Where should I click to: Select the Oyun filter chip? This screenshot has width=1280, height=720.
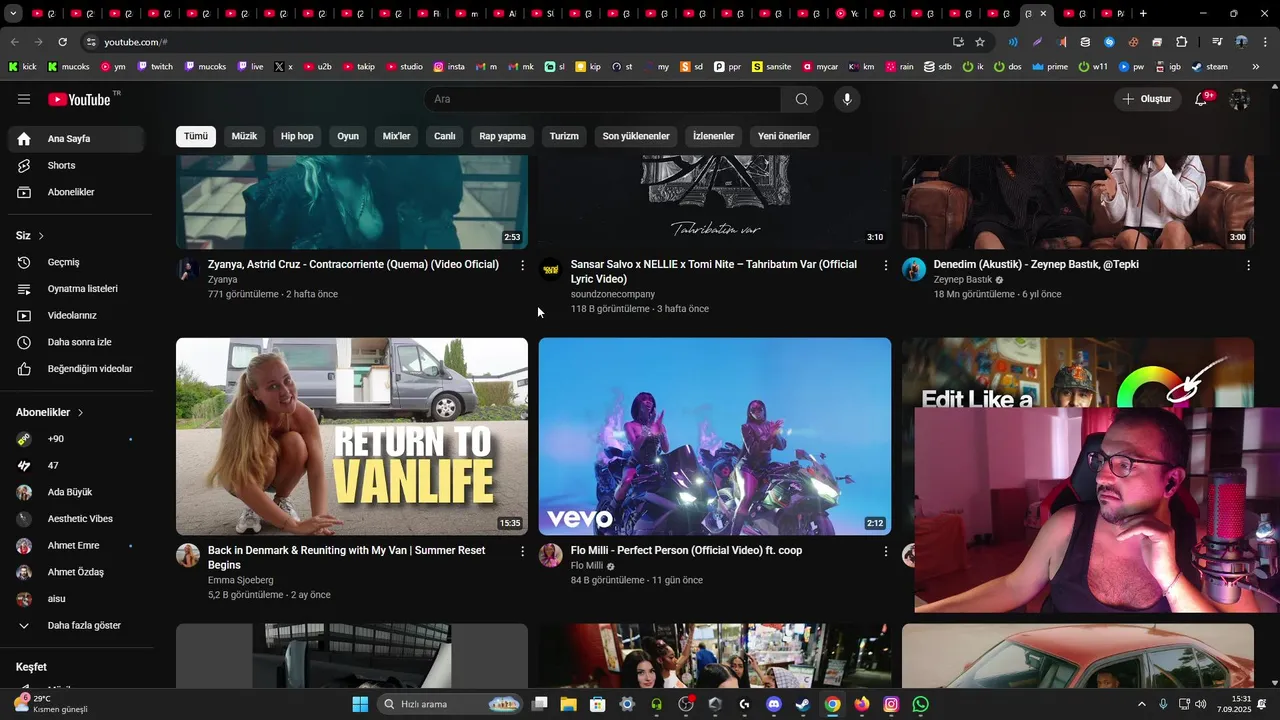coord(348,136)
